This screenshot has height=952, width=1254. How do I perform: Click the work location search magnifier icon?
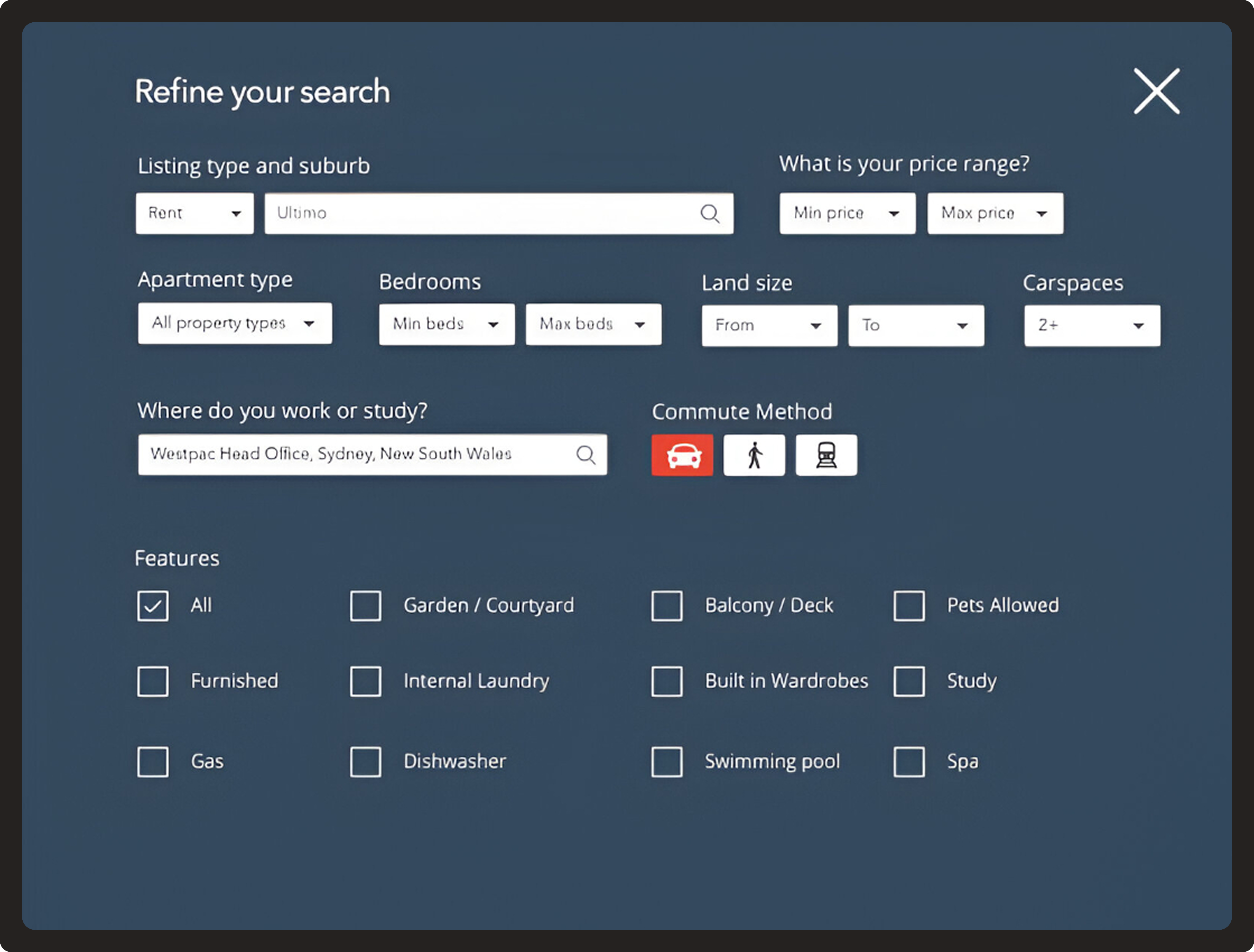586,454
